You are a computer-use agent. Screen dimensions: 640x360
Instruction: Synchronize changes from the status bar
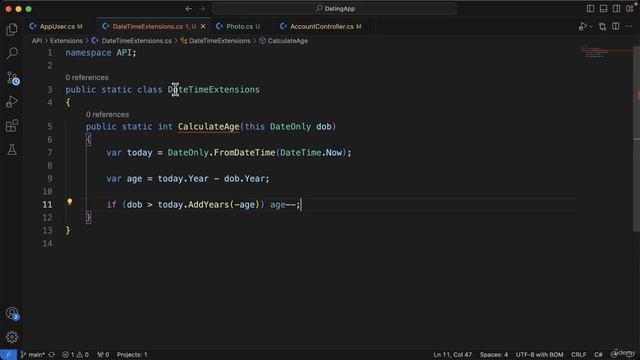click(51, 355)
